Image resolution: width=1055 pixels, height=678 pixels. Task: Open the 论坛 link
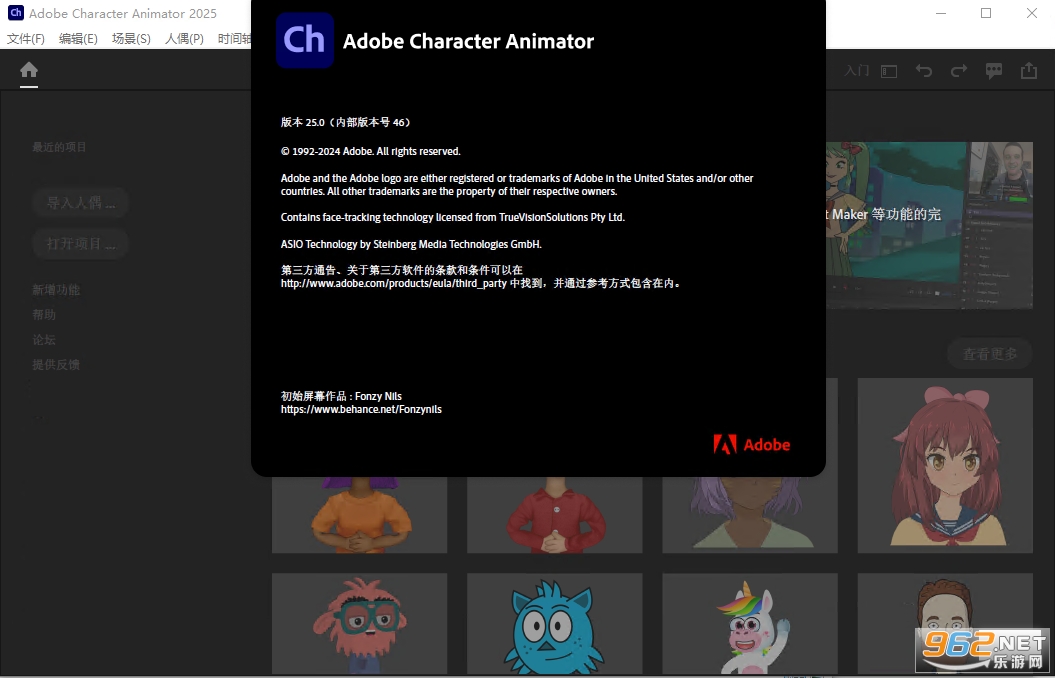click(x=44, y=340)
